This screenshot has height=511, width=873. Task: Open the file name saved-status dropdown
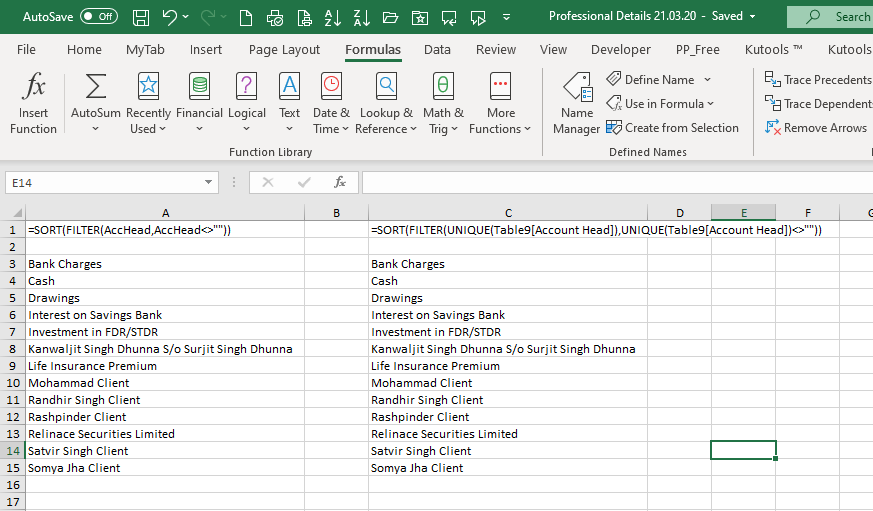click(x=753, y=17)
